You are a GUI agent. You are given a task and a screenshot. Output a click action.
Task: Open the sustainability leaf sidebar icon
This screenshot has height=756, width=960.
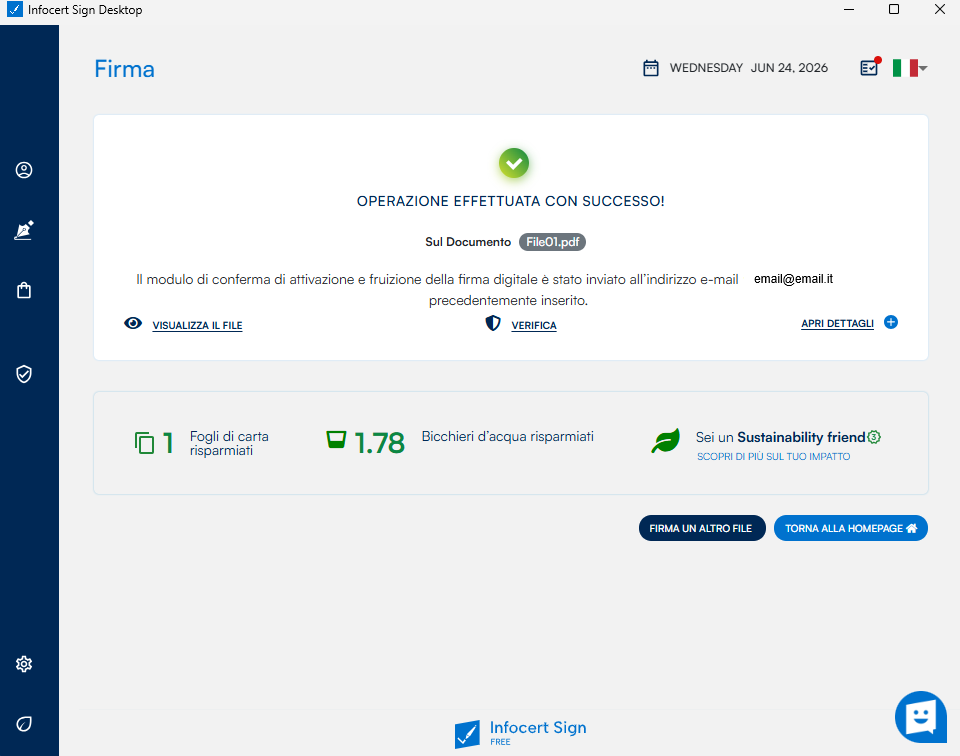[x=24, y=724]
